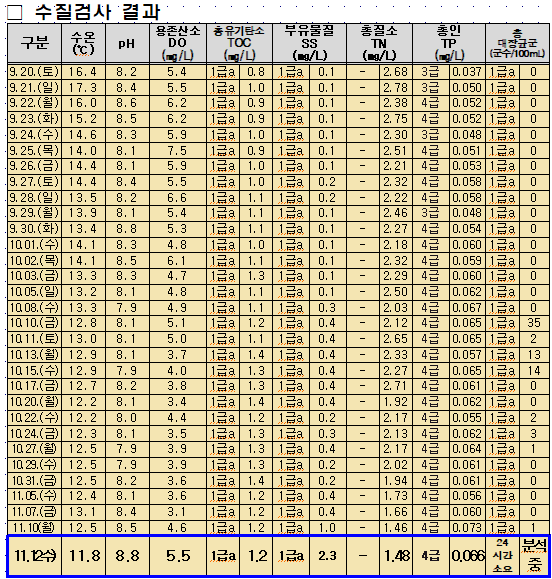Select the 10.27.(월) date cell
This screenshot has height=579, width=552.
coord(34,449)
